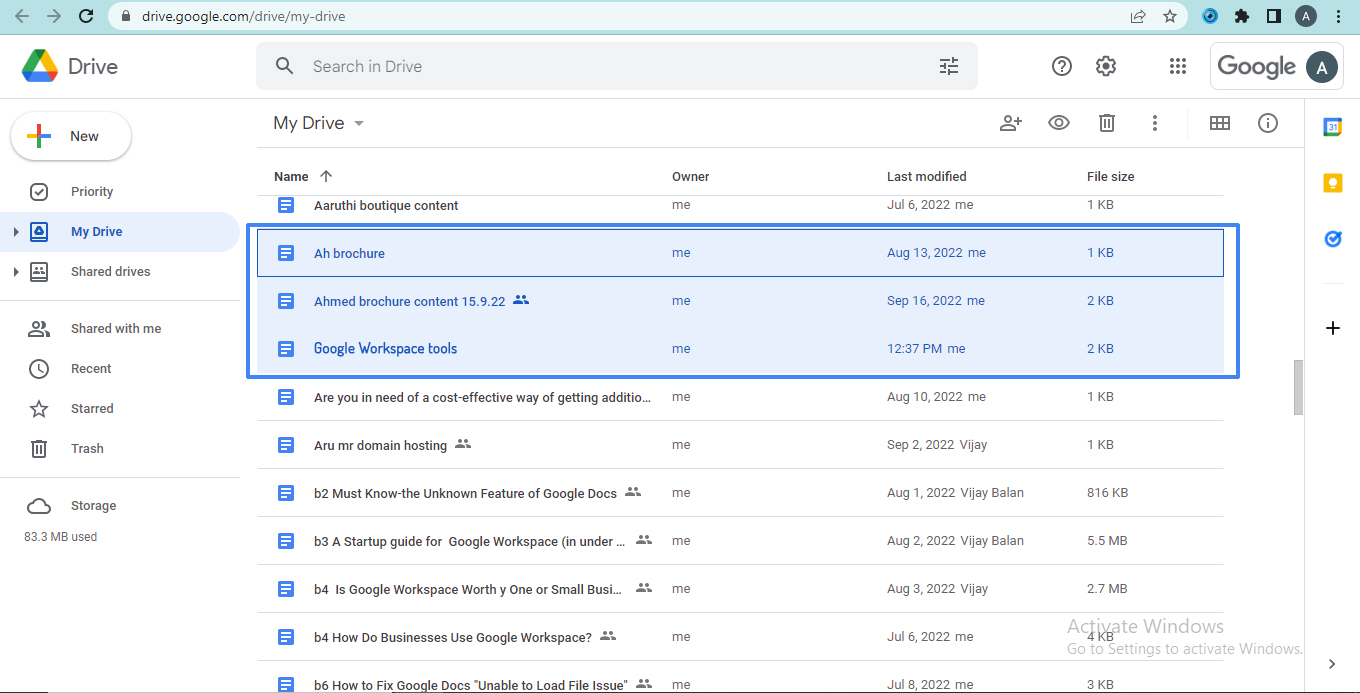Screen dimensions: 1360x693
Task: Click the Share add-person icon
Action: click(x=1011, y=123)
